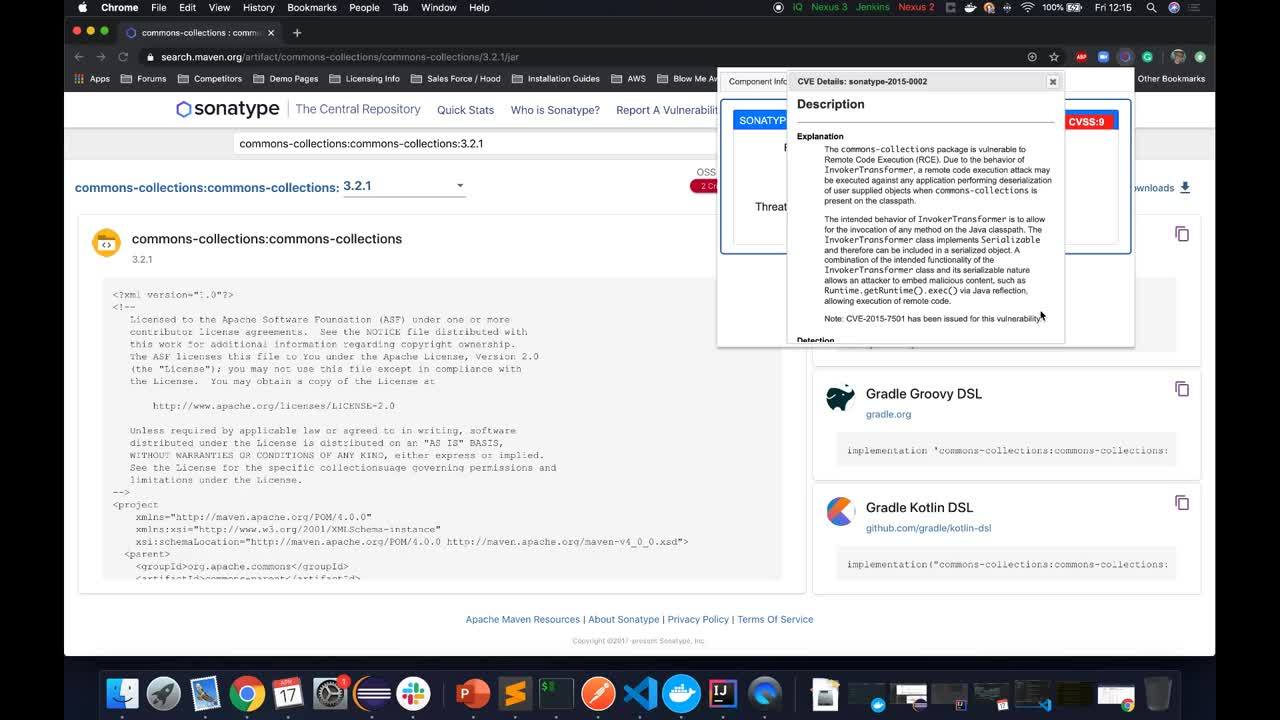
Task: Open the Apps bookmarks shortcut
Action: [92, 79]
